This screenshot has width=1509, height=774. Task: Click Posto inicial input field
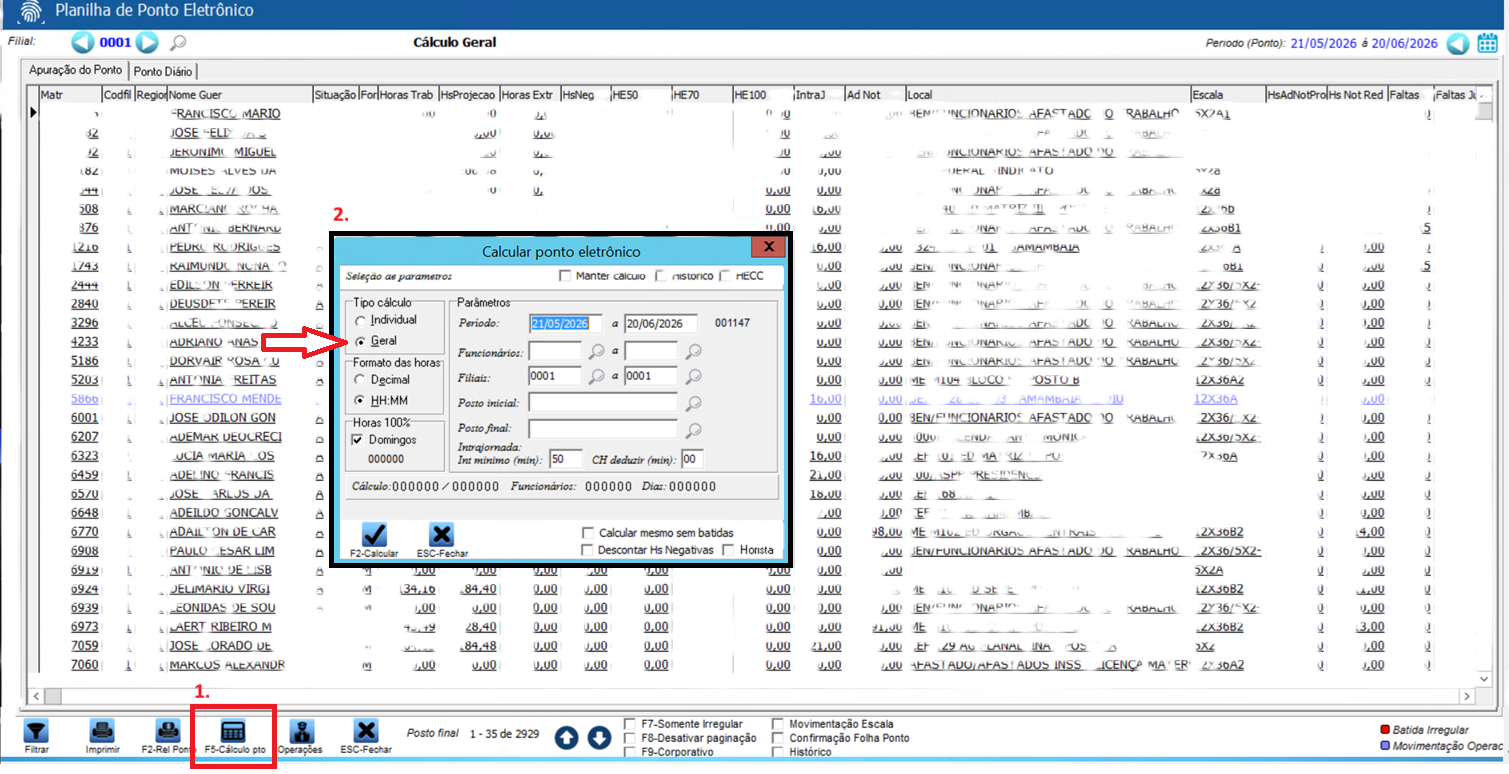click(603, 403)
